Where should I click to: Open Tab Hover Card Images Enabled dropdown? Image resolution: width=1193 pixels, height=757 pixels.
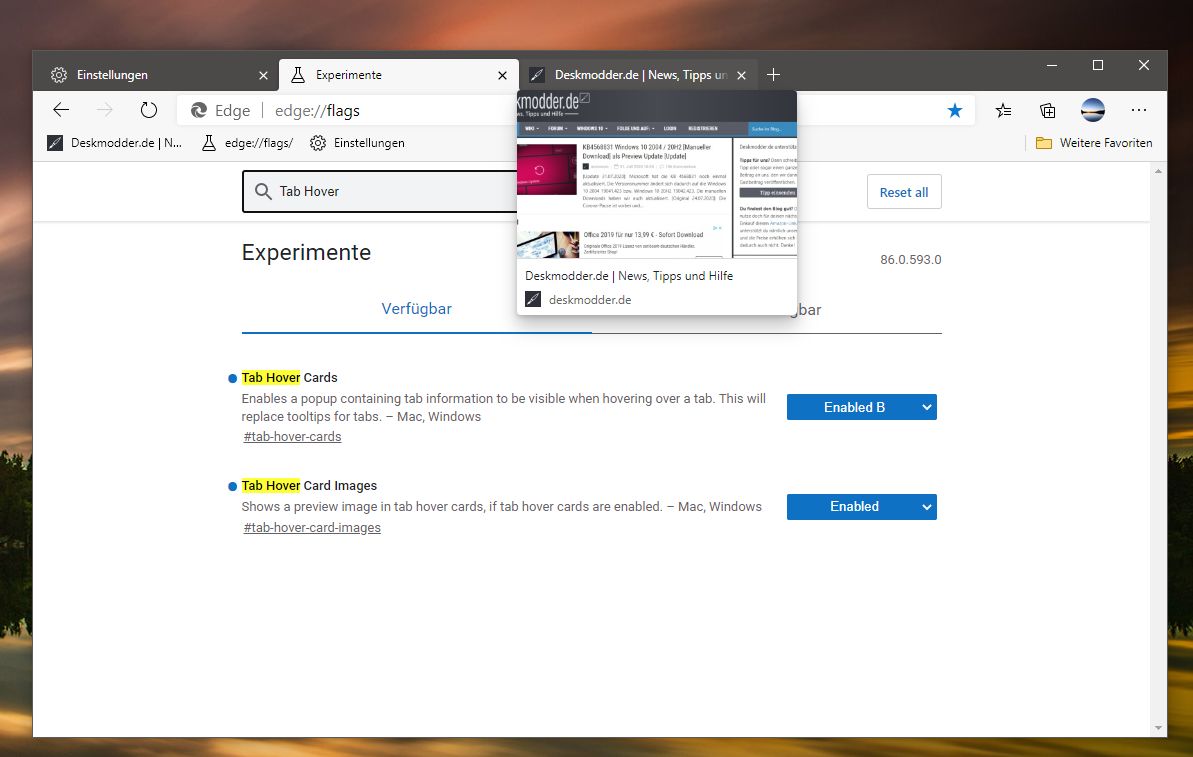pyautogui.click(x=861, y=507)
